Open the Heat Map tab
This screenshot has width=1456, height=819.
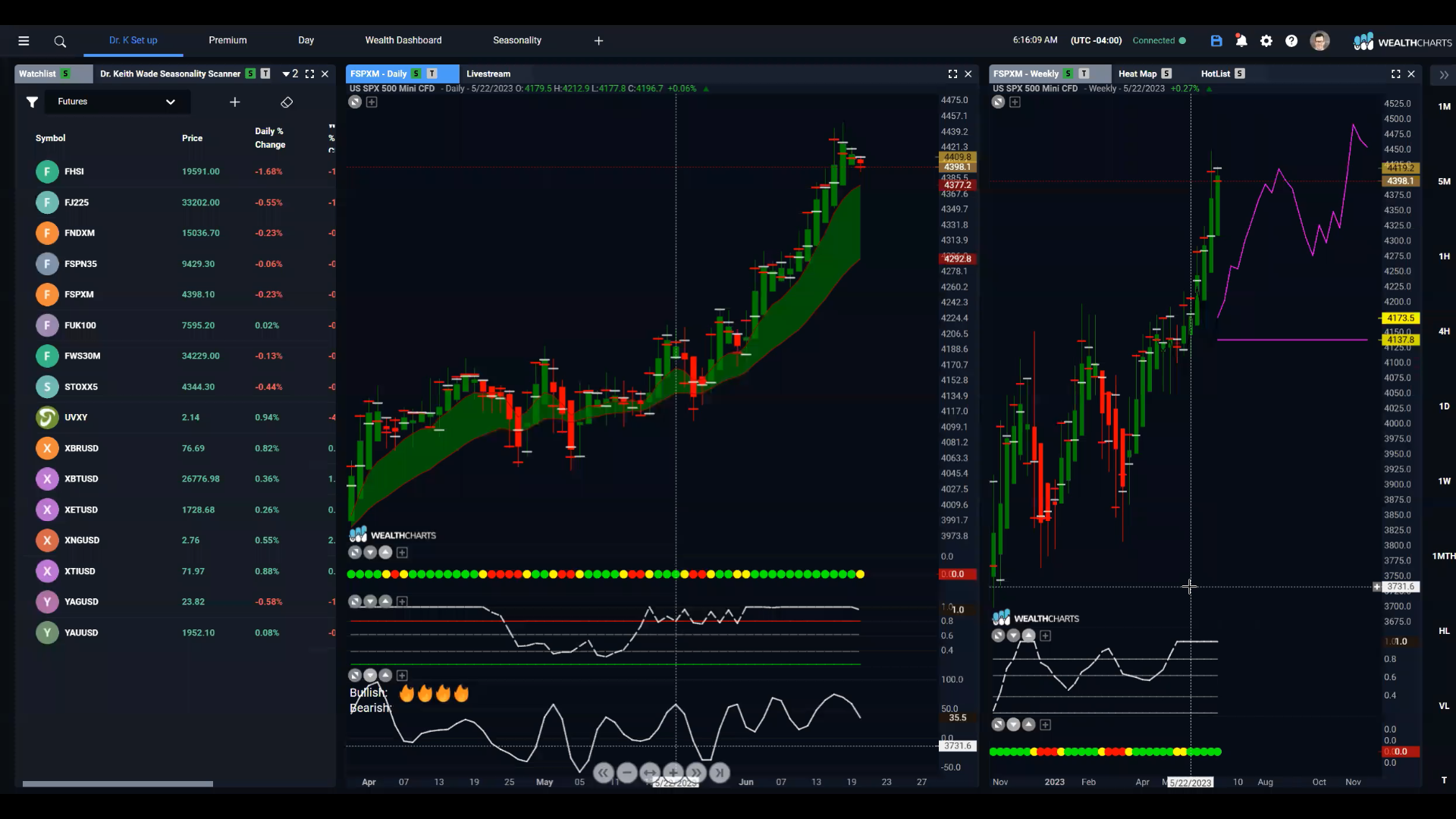(1137, 74)
